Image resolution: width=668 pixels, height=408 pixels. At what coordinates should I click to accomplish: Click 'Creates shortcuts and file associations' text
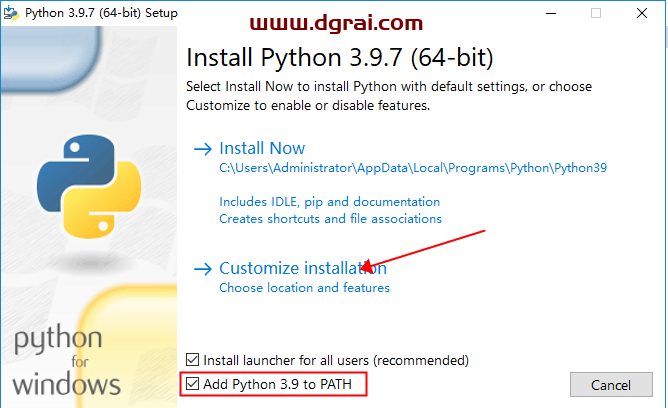[330, 218]
